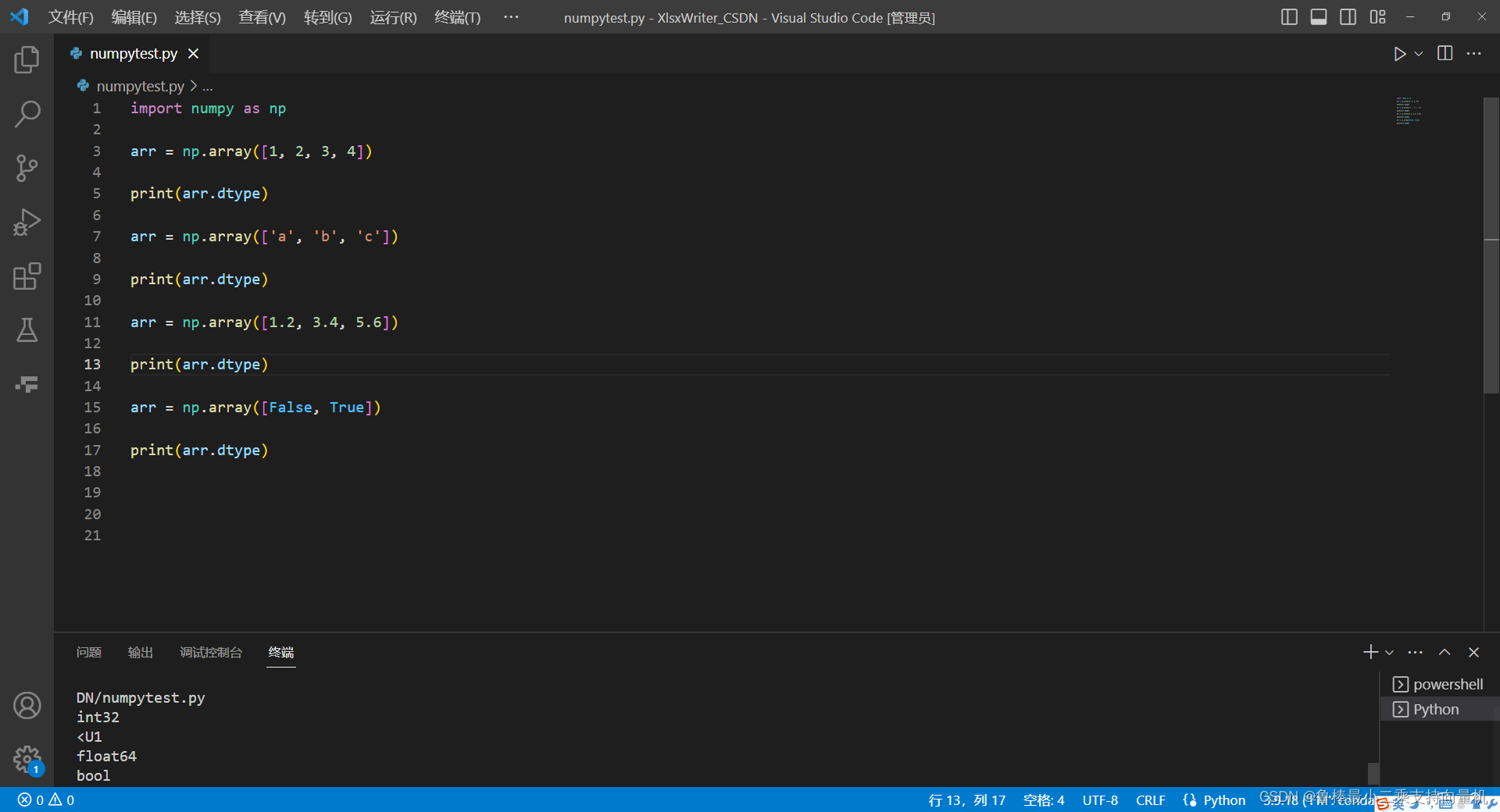Open Customize Layout button

point(1378,17)
